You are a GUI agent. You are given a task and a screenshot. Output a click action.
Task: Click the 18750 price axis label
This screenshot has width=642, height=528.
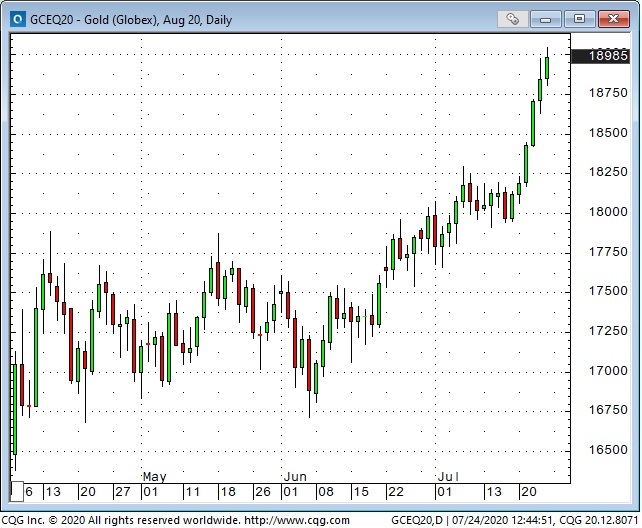(x=608, y=93)
